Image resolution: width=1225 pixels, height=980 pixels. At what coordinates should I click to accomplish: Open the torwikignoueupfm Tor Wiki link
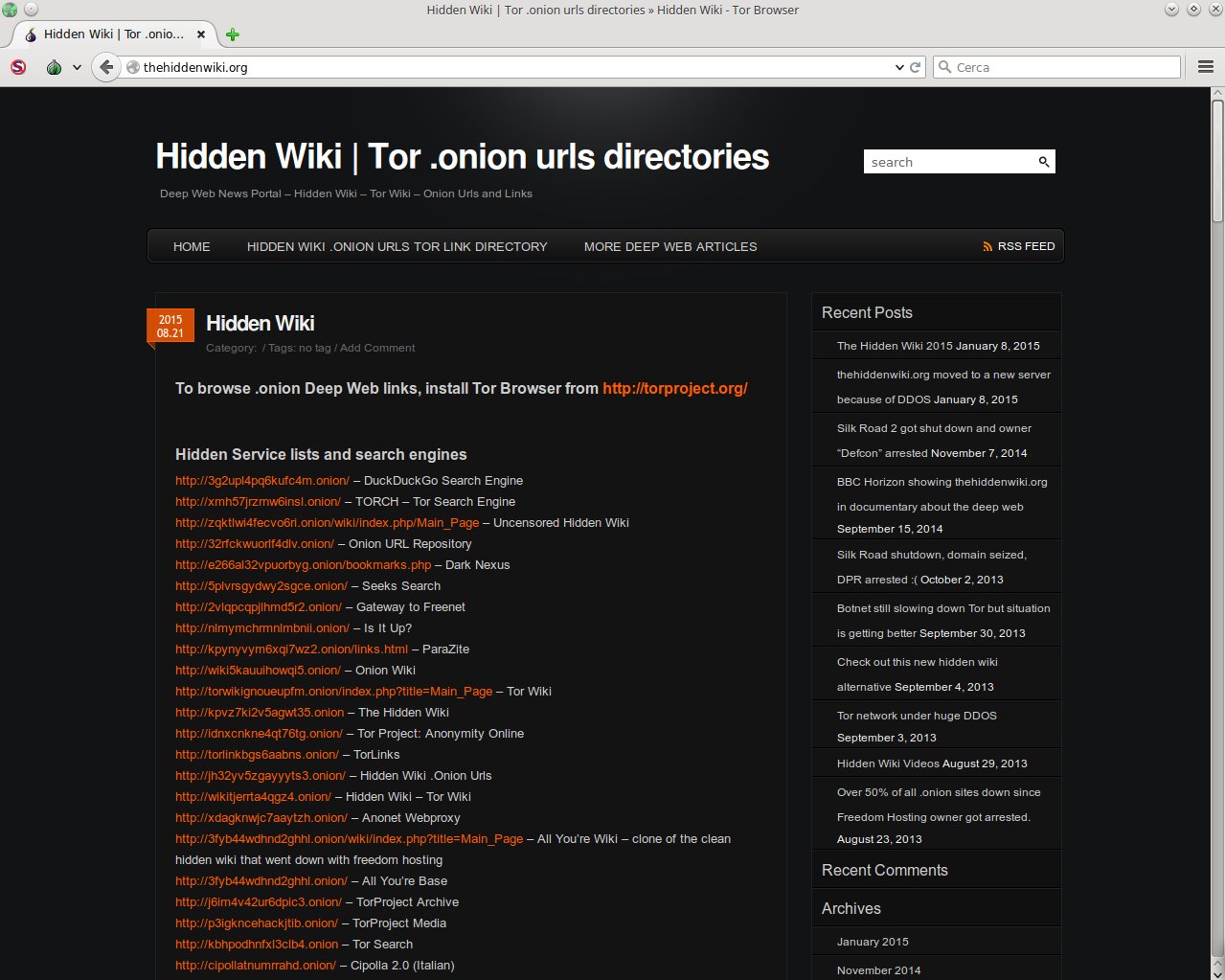333,692
